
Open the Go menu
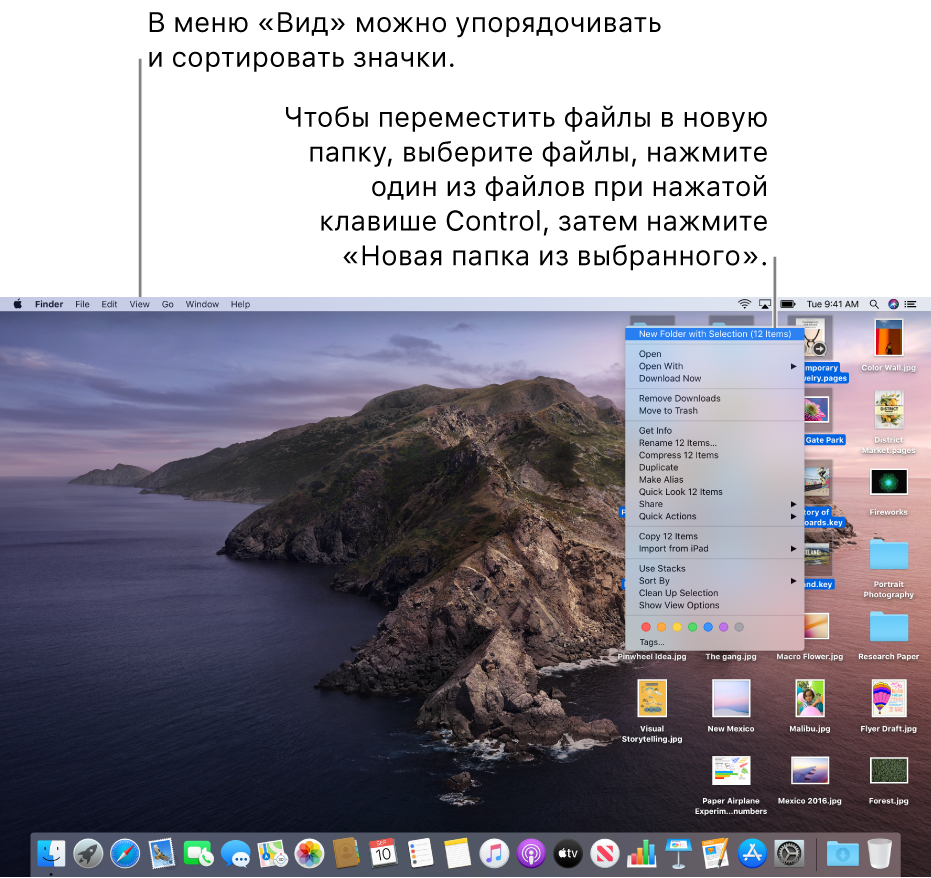point(167,304)
